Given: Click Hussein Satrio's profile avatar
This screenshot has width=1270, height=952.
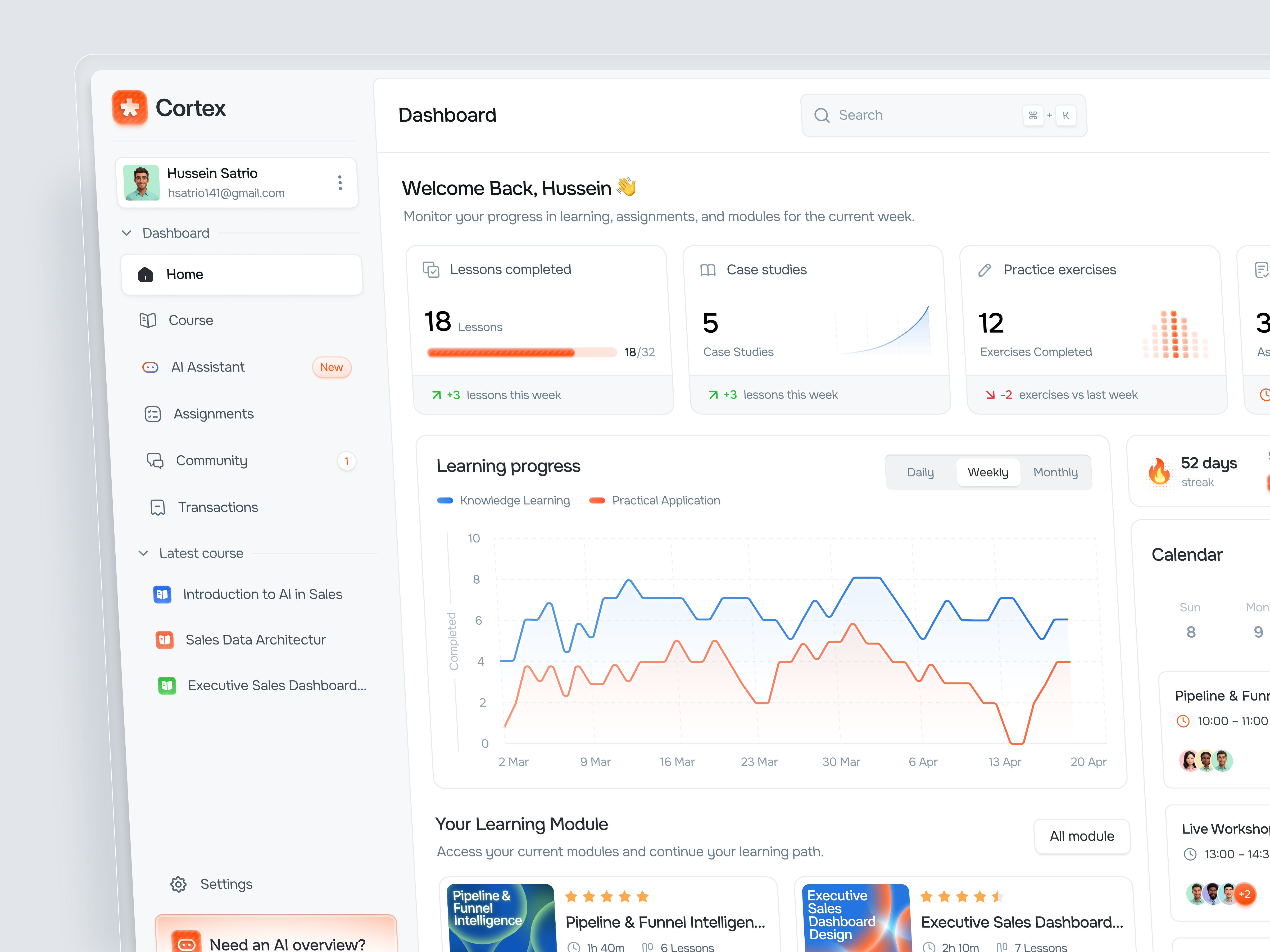Looking at the screenshot, I should tap(141, 183).
